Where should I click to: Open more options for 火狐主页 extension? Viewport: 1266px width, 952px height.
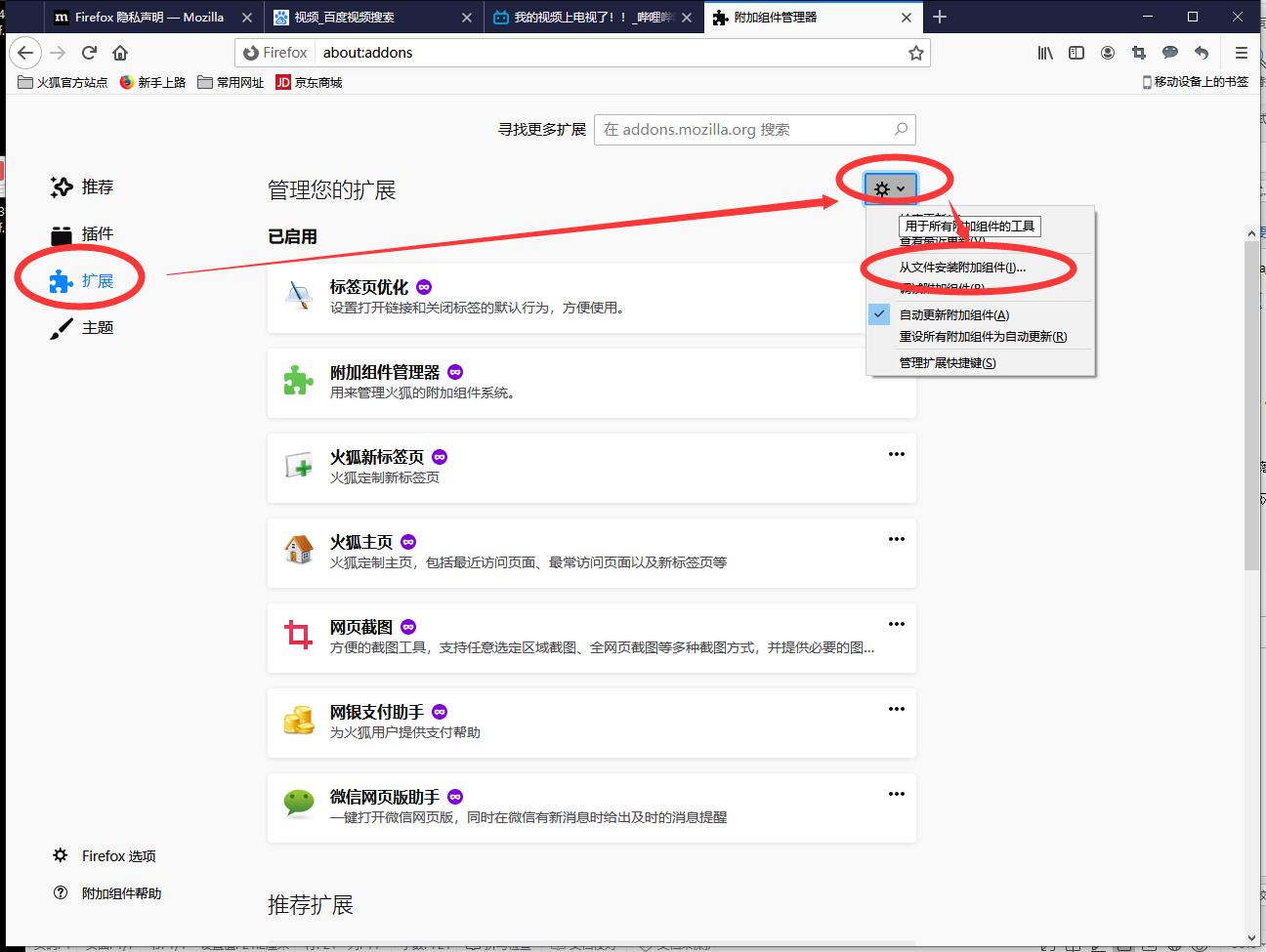coord(896,538)
